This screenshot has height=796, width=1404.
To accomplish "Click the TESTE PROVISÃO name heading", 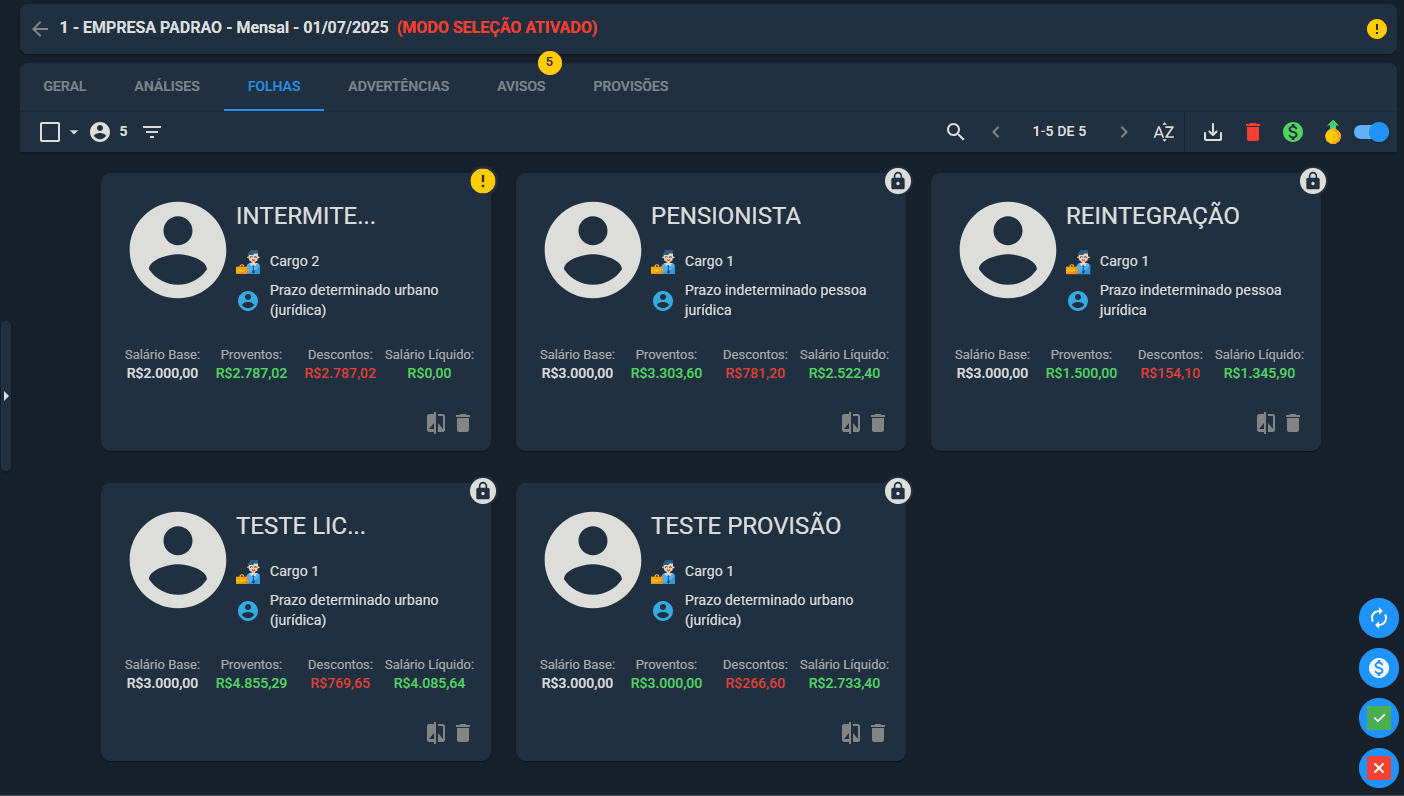I will [746, 526].
